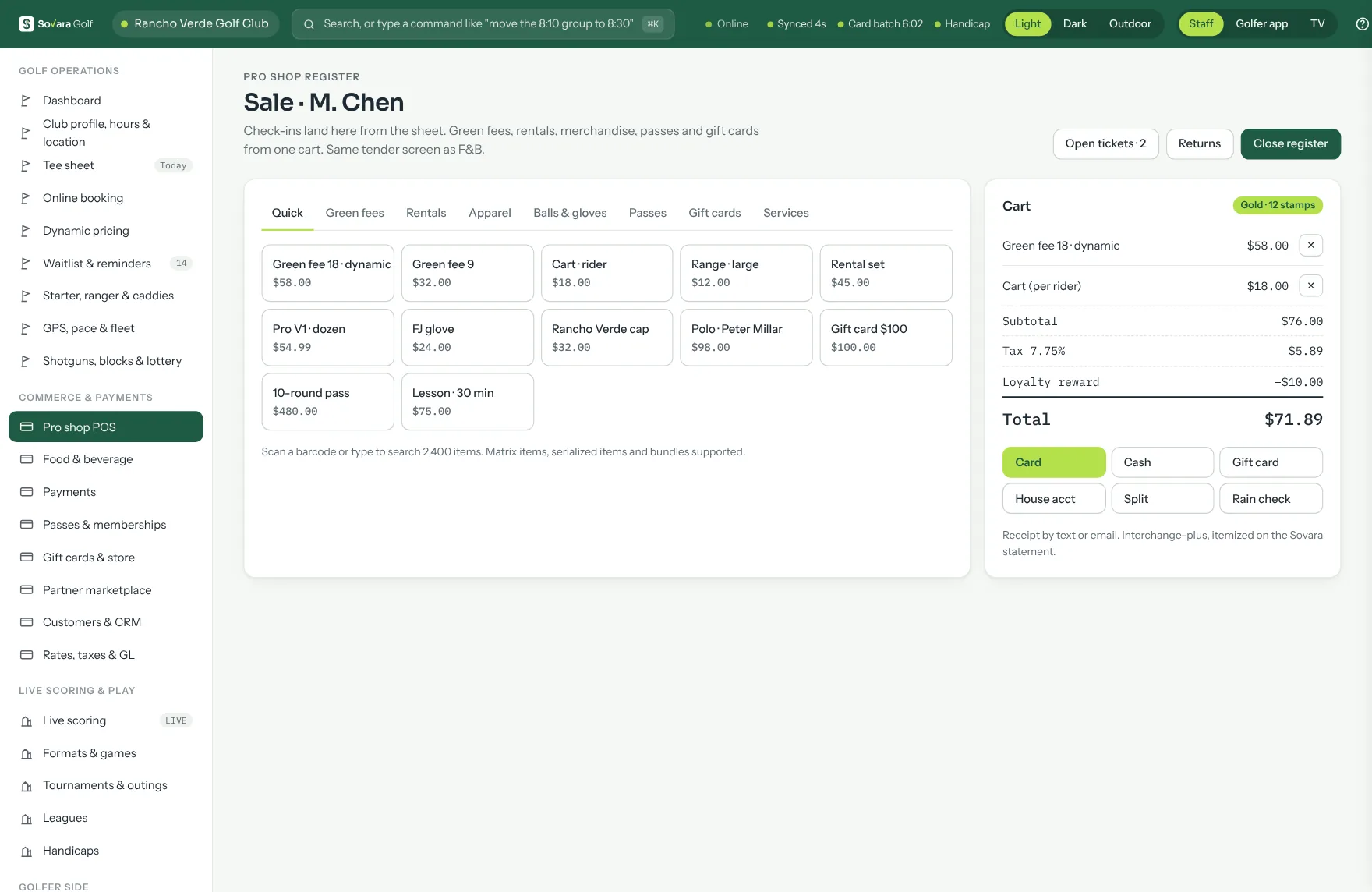Click the Live scoring icon

pos(27,721)
